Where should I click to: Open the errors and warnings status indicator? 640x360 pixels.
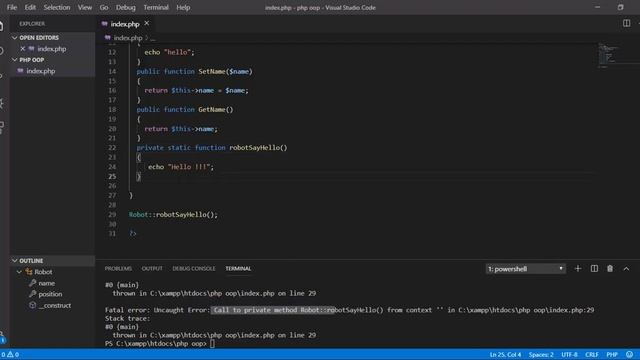(x=9, y=354)
